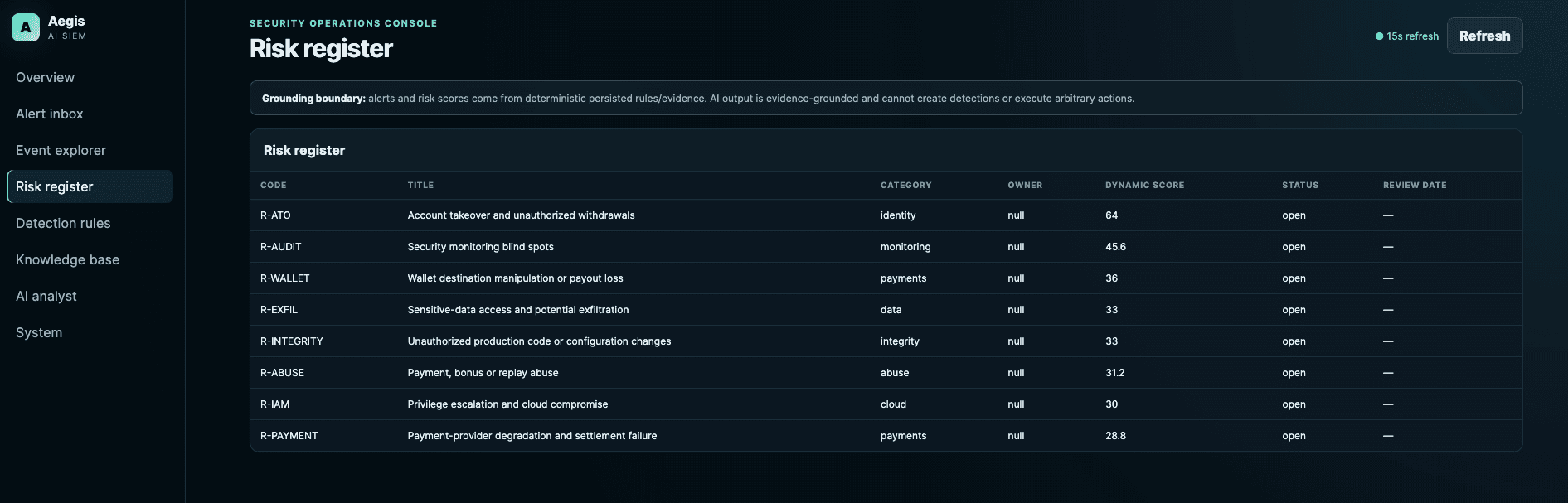The height and width of the screenshot is (503, 1568).
Task: Click payments category in R-PAYMENT row
Action: tap(903, 436)
